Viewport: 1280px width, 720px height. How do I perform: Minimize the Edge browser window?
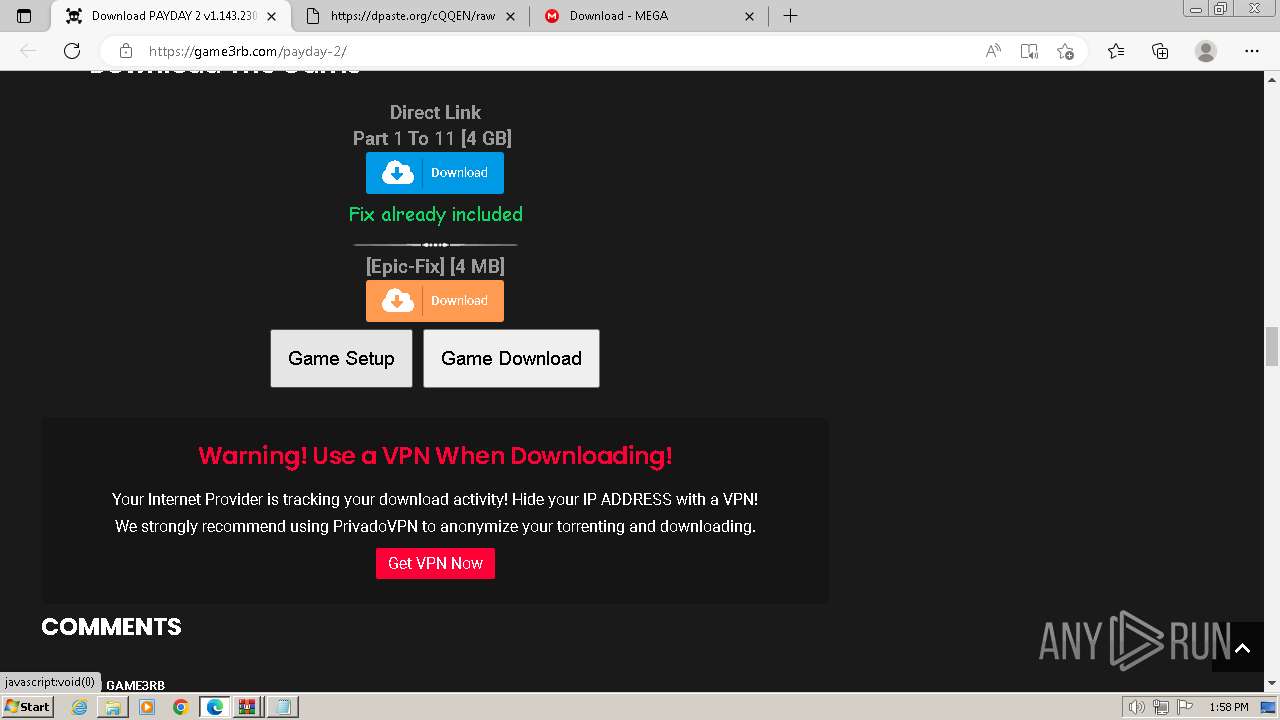tap(1197, 8)
